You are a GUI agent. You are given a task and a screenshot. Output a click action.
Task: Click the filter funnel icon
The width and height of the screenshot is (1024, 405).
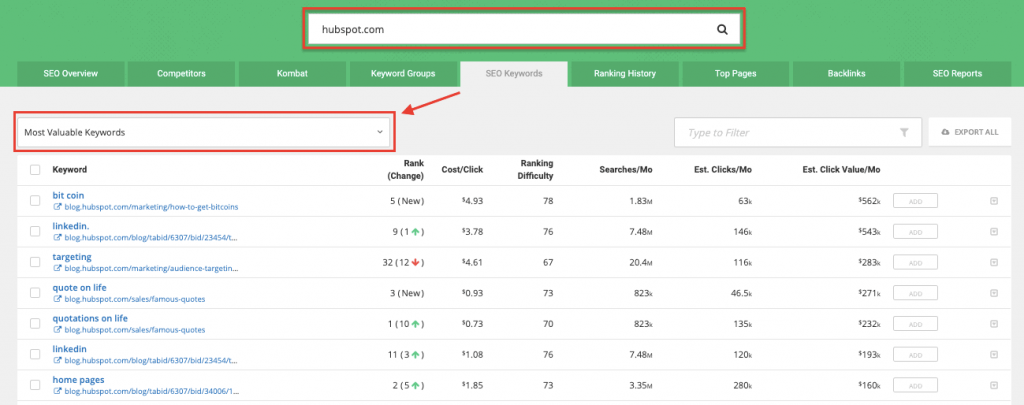coord(904,132)
